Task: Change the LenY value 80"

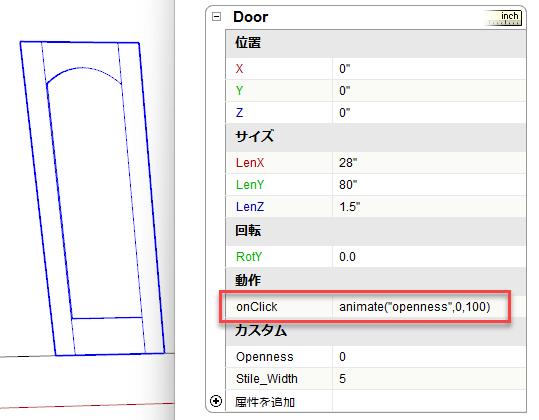Action: tap(429, 185)
